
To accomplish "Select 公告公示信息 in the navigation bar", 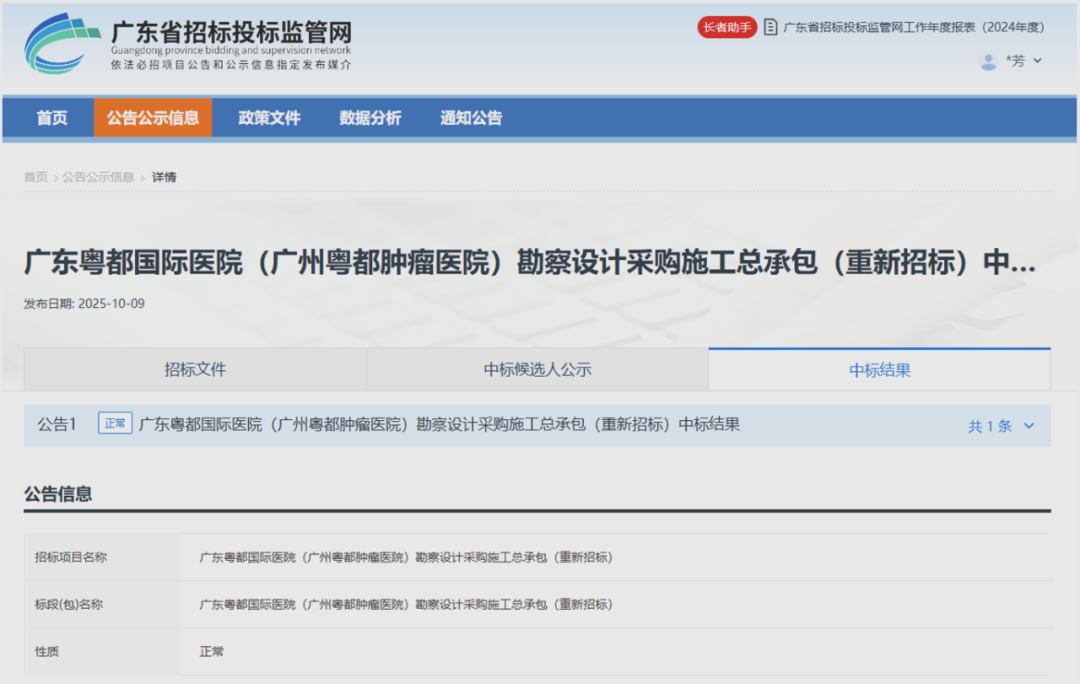I will coord(152,117).
